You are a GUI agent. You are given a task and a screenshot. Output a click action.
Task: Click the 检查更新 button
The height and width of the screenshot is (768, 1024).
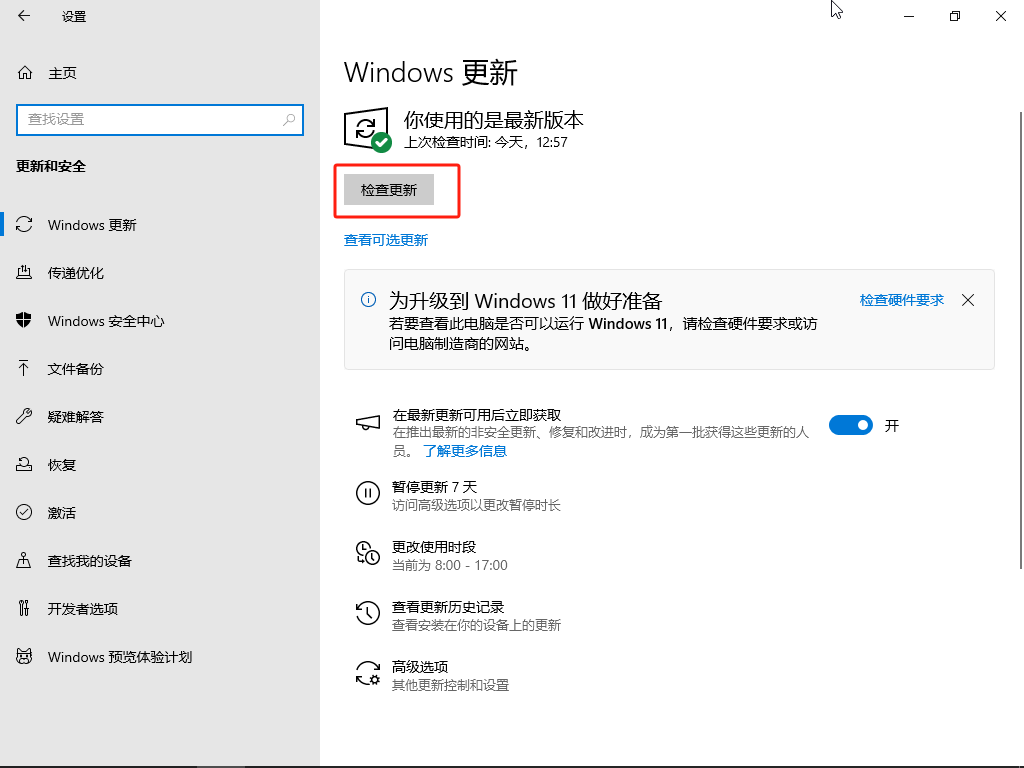pyautogui.click(x=387, y=189)
